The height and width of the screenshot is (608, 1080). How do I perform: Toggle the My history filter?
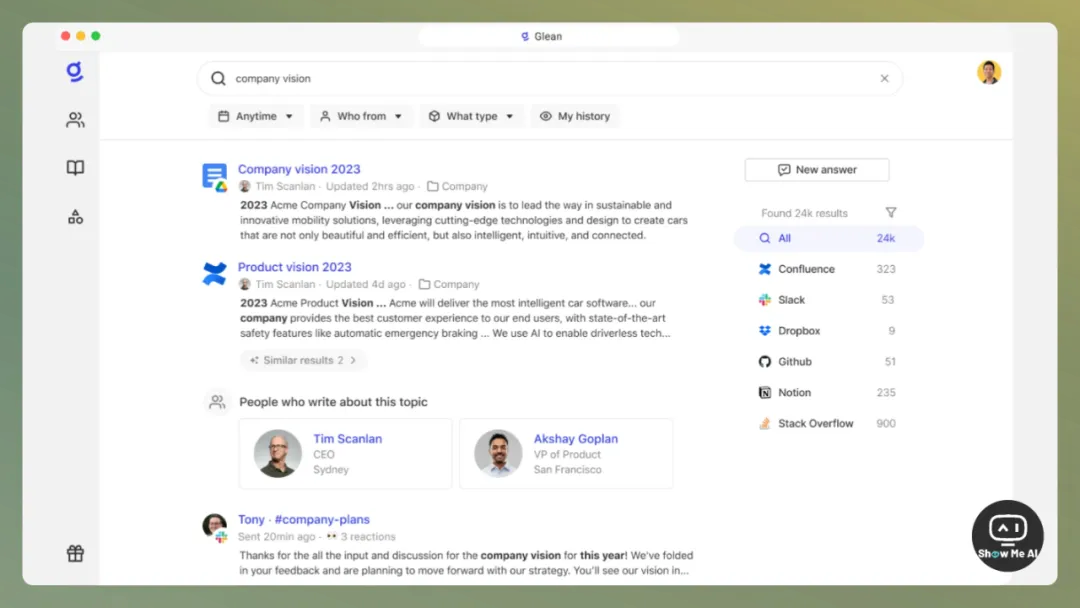575,116
